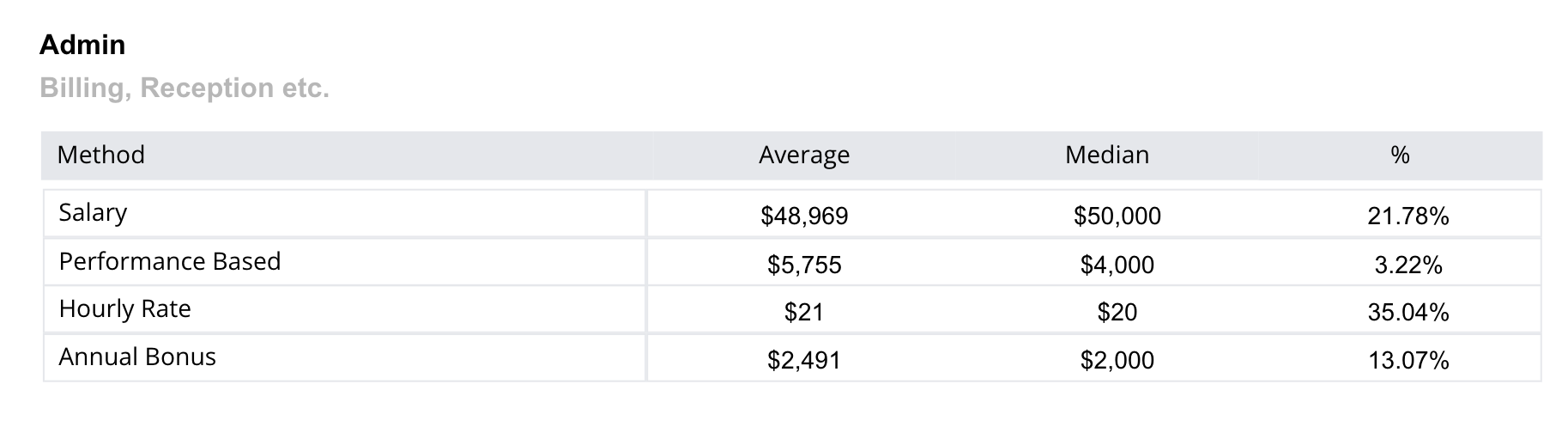
Task: Click the 35.04% hourly rate percentage
Action: (1408, 312)
